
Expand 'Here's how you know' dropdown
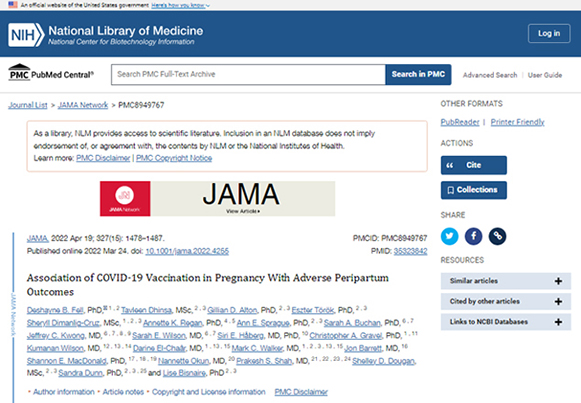pos(180,5)
